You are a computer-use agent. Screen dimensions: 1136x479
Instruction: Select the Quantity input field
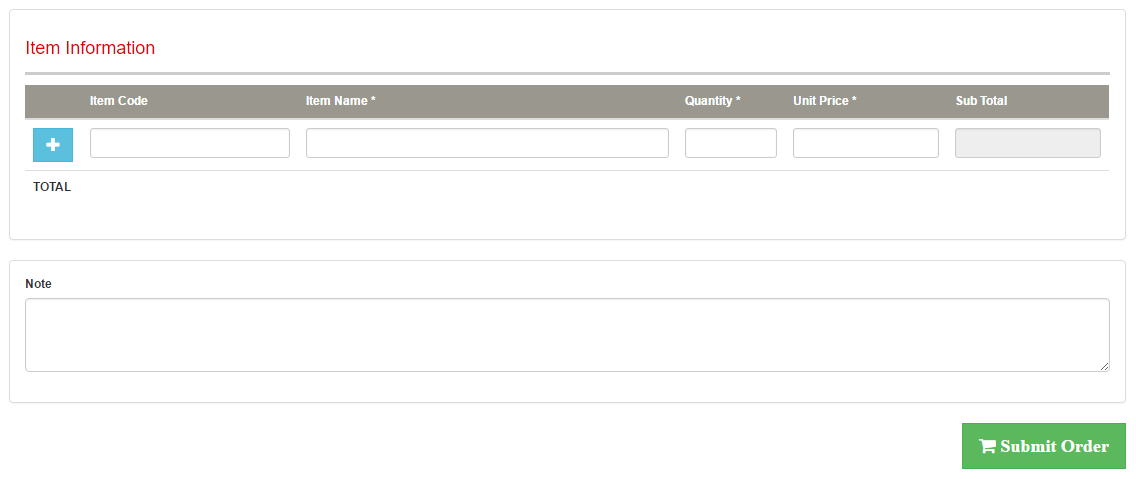[x=730, y=143]
